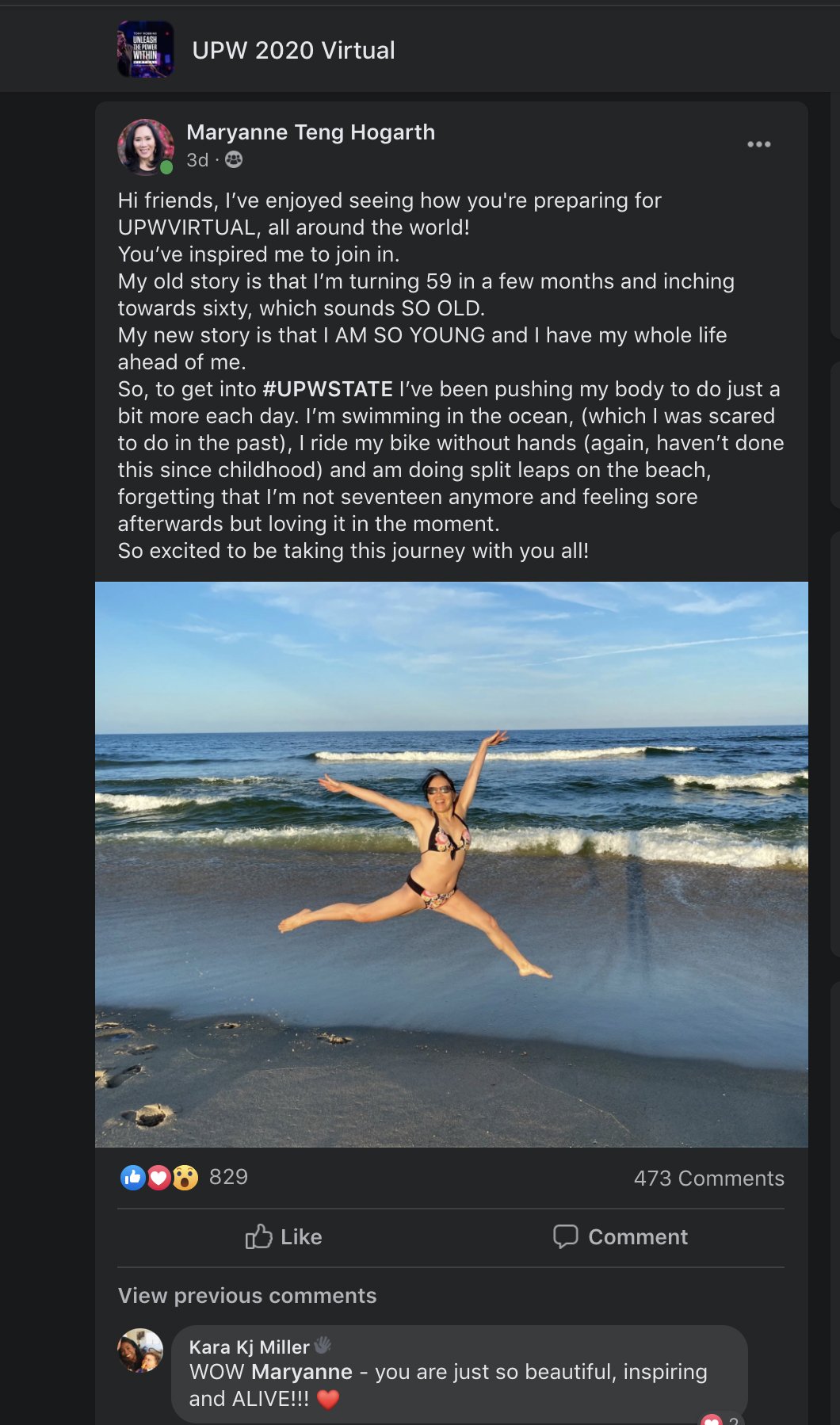Open the 829 reactions count
Screen dimensions: 840x1425
228,1177
